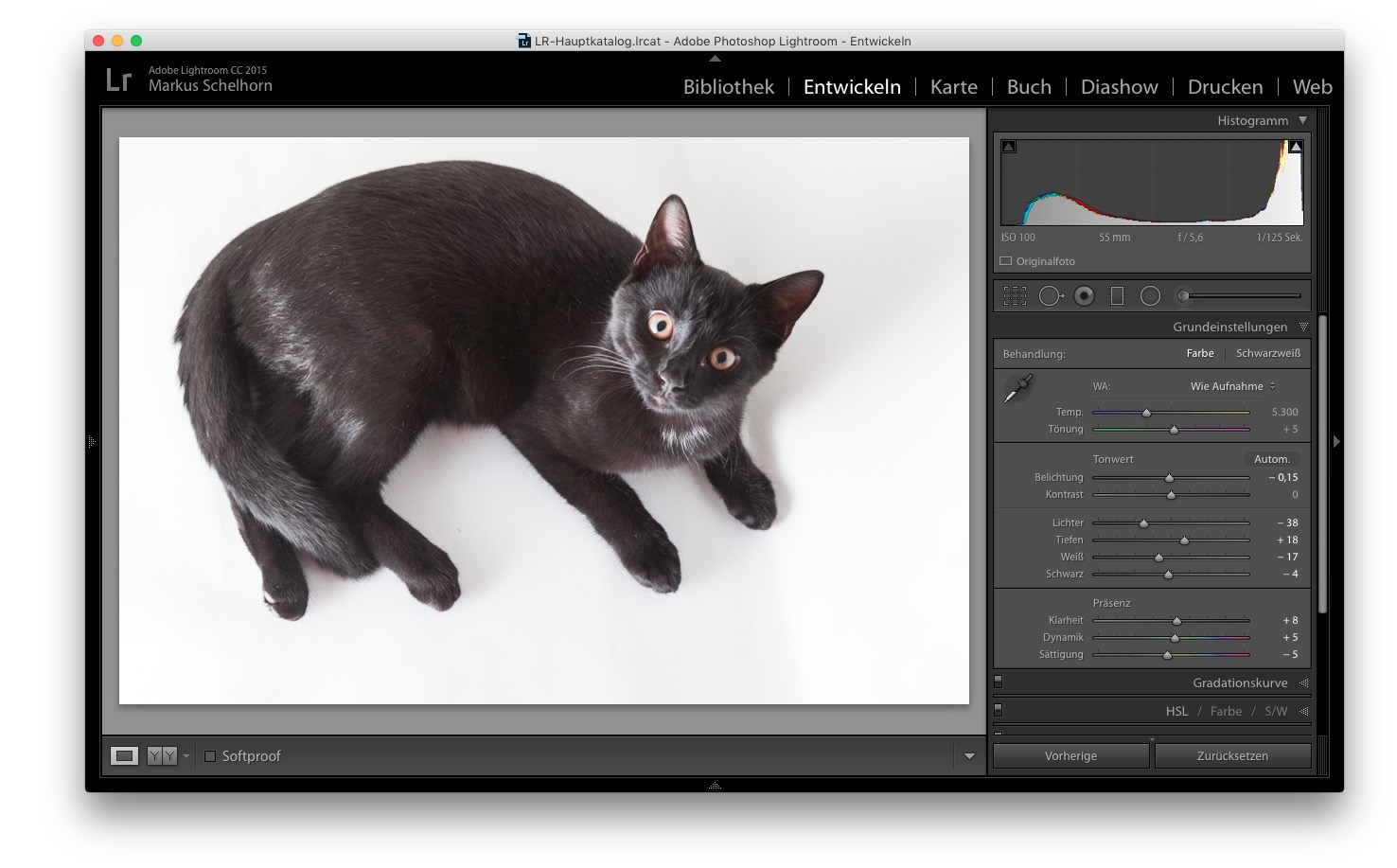Open the Karte module
This screenshot has width=1397, height=868.
pos(954,87)
